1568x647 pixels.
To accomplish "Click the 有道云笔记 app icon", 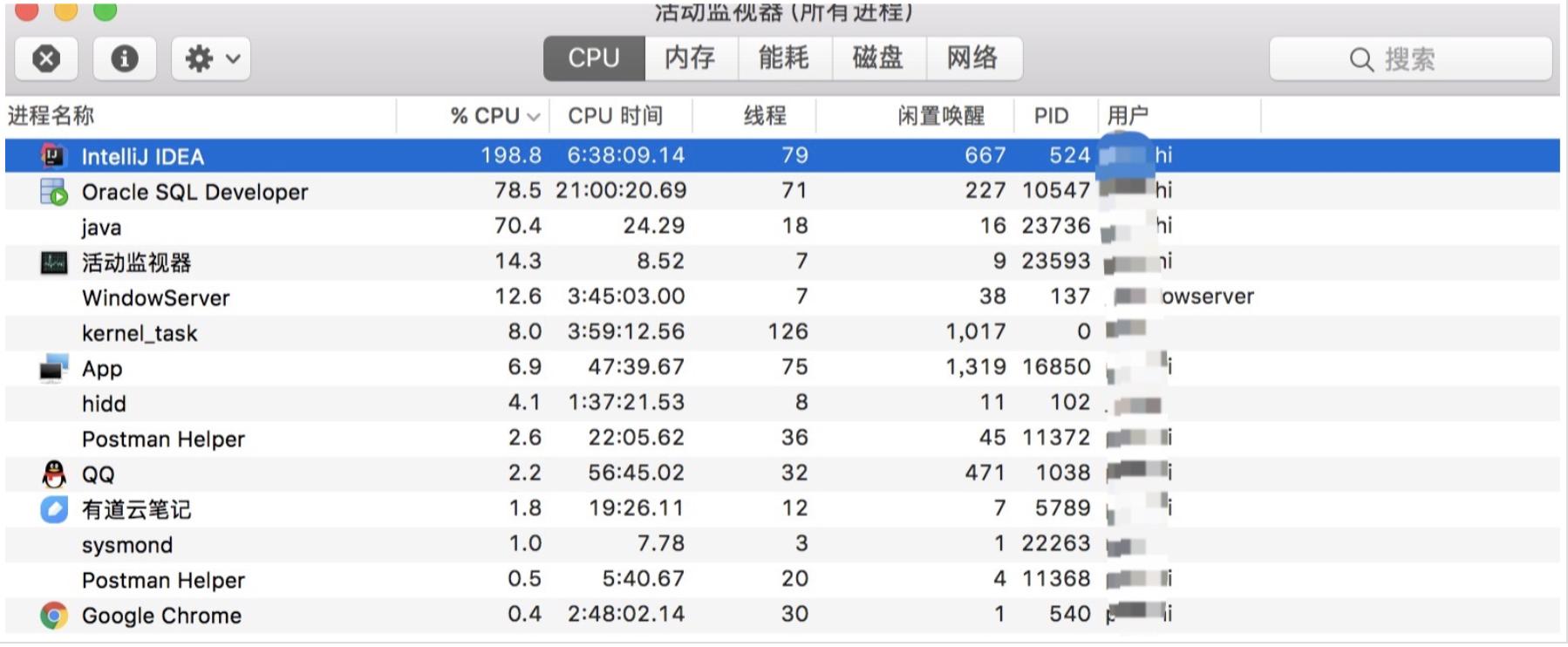I will (53, 509).
